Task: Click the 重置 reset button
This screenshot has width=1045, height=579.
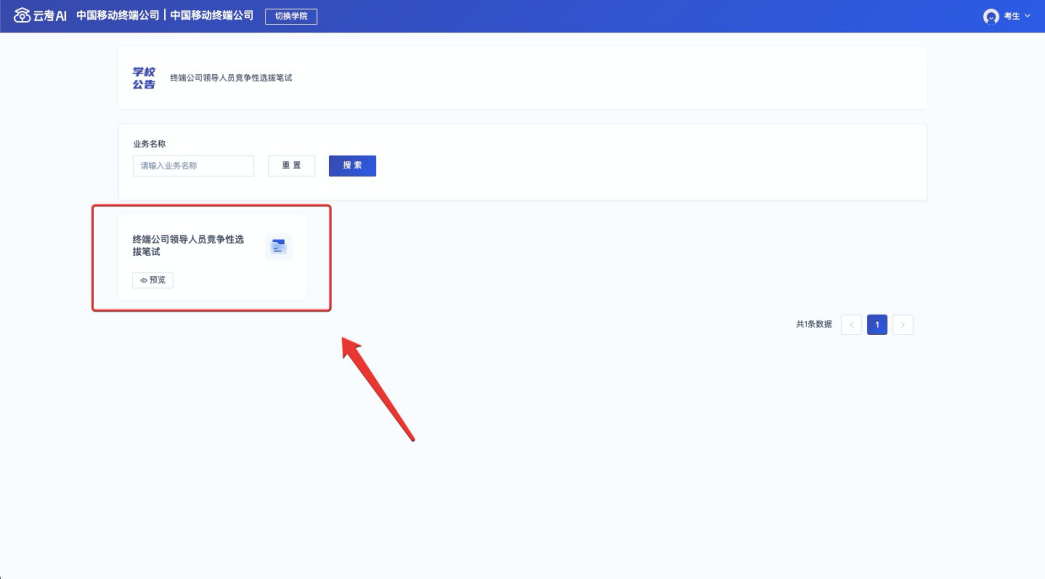Action: pyautogui.click(x=291, y=166)
